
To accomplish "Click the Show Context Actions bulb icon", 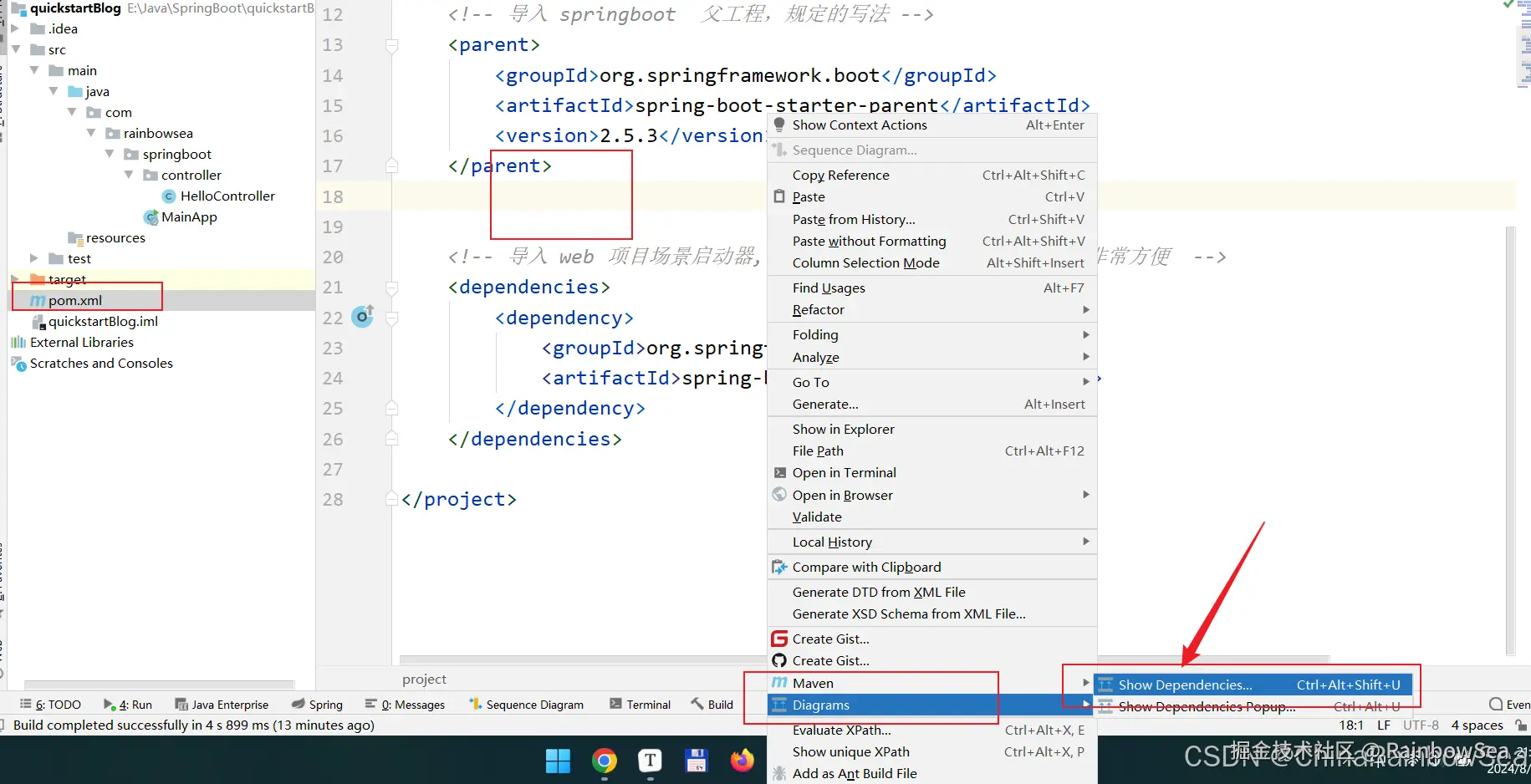I will point(779,125).
